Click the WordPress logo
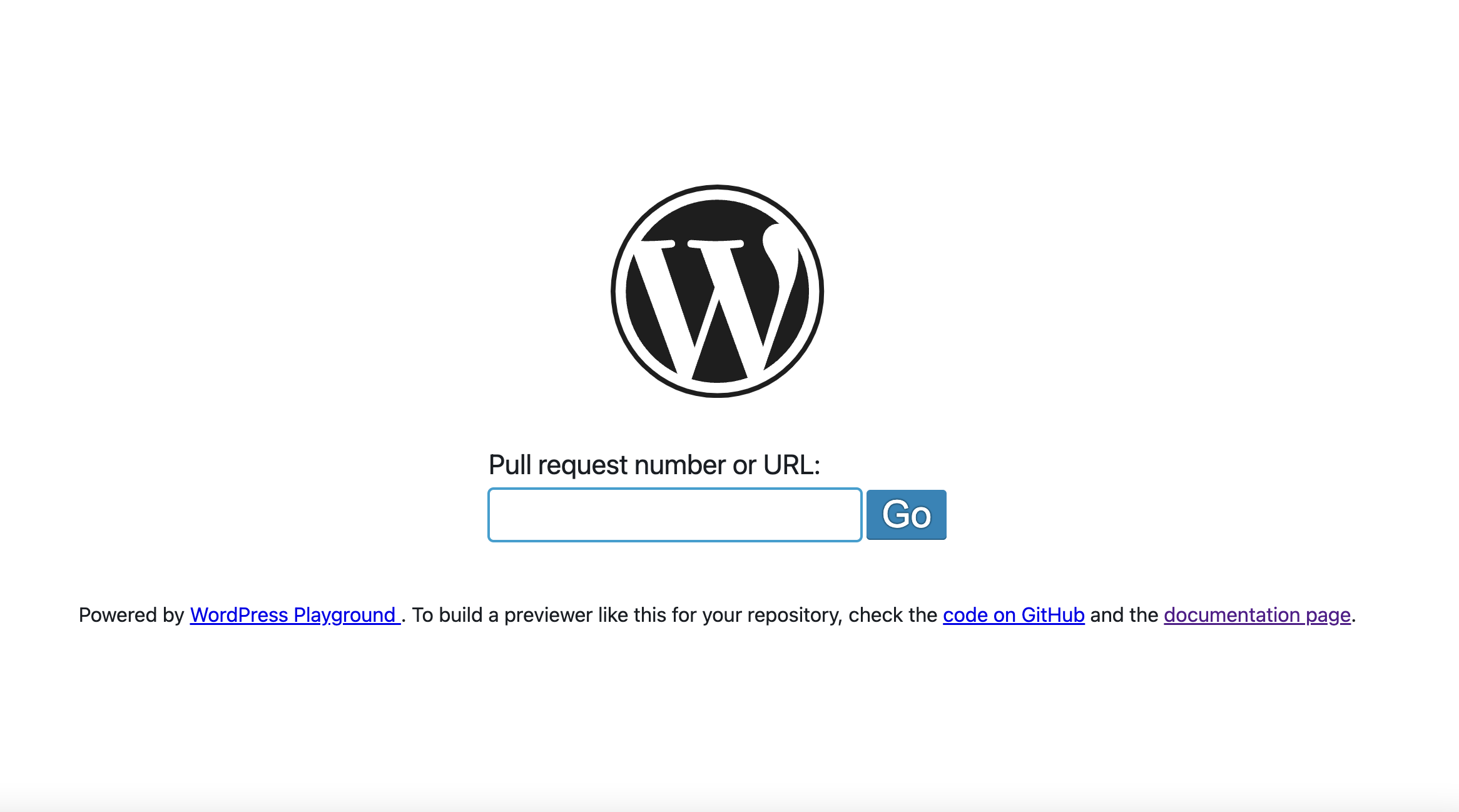The image size is (1459, 812). coord(717,291)
